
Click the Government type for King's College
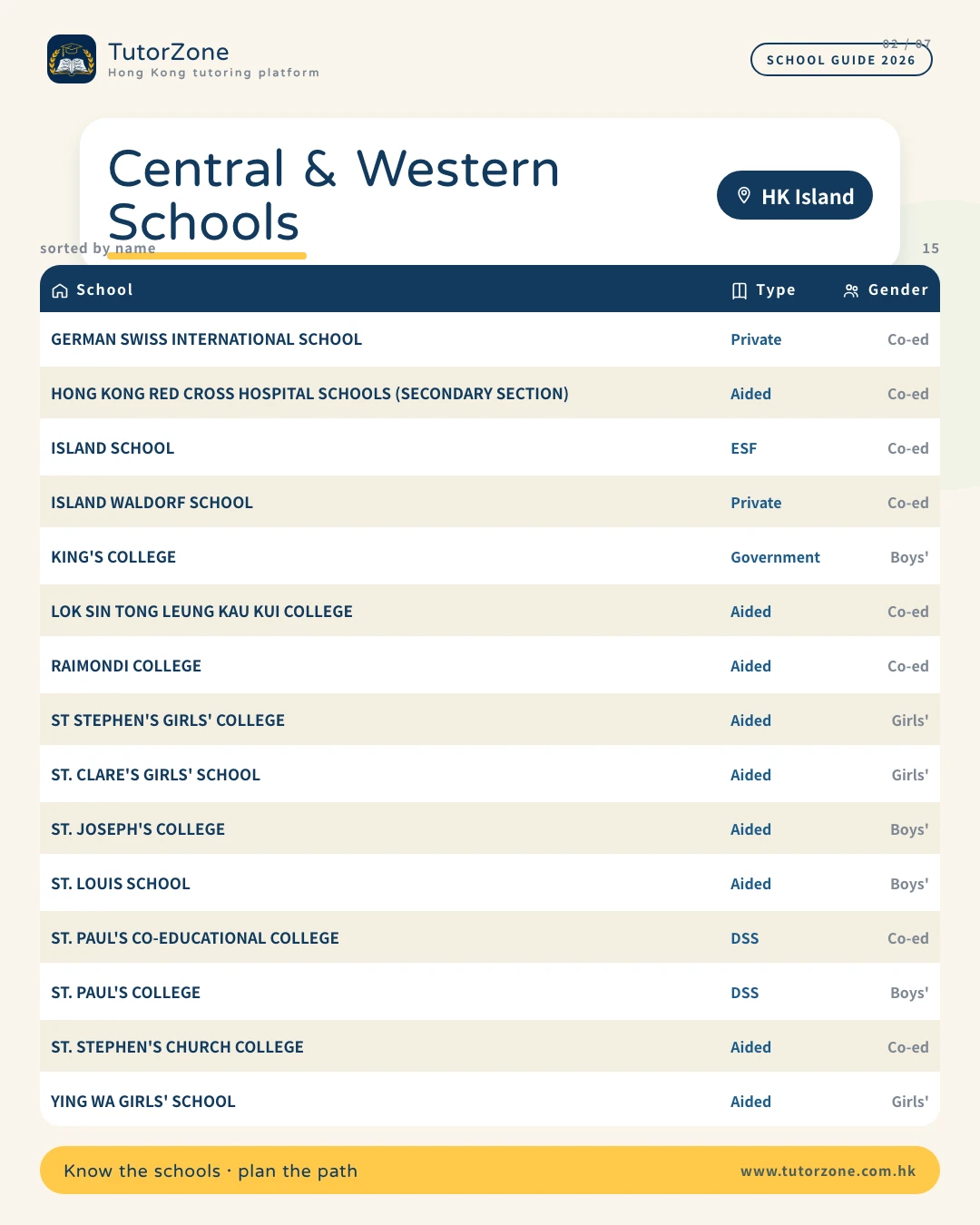775,557
